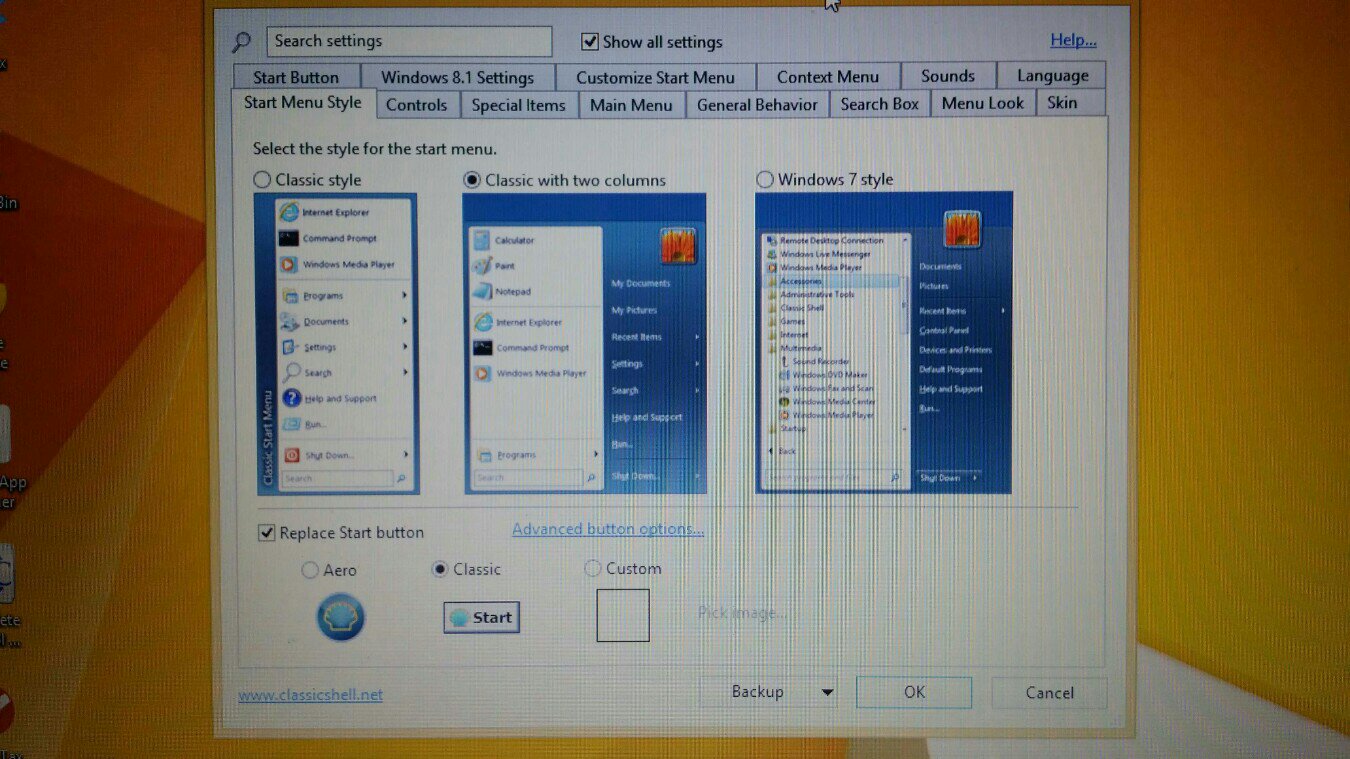Open the Customize Start Menu tab

[x=655, y=77]
